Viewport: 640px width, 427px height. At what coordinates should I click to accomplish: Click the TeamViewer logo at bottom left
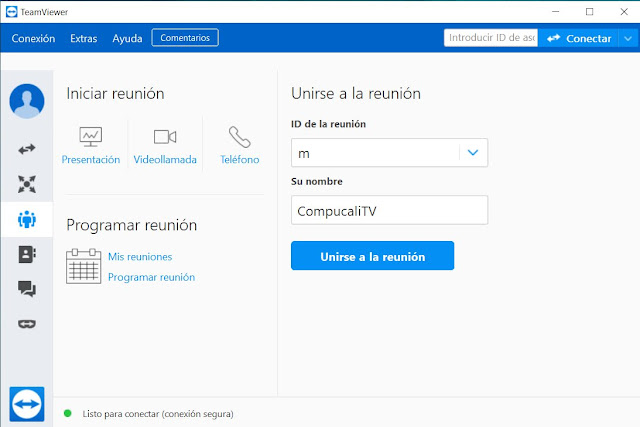point(27,404)
